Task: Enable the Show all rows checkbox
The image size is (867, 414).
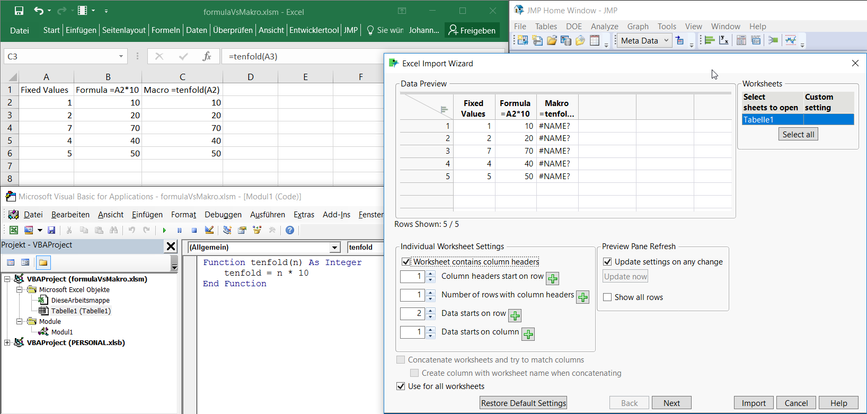Action: [607, 297]
